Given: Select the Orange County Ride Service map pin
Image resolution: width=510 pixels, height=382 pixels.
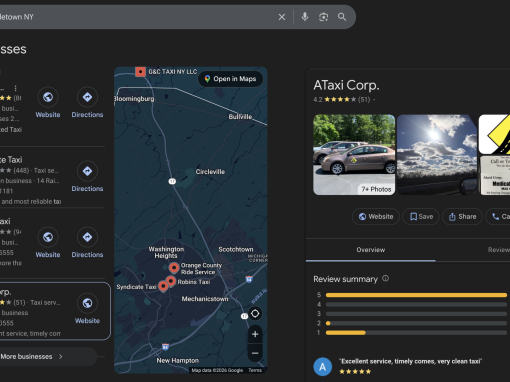Looking at the screenshot, I should (174, 268).
